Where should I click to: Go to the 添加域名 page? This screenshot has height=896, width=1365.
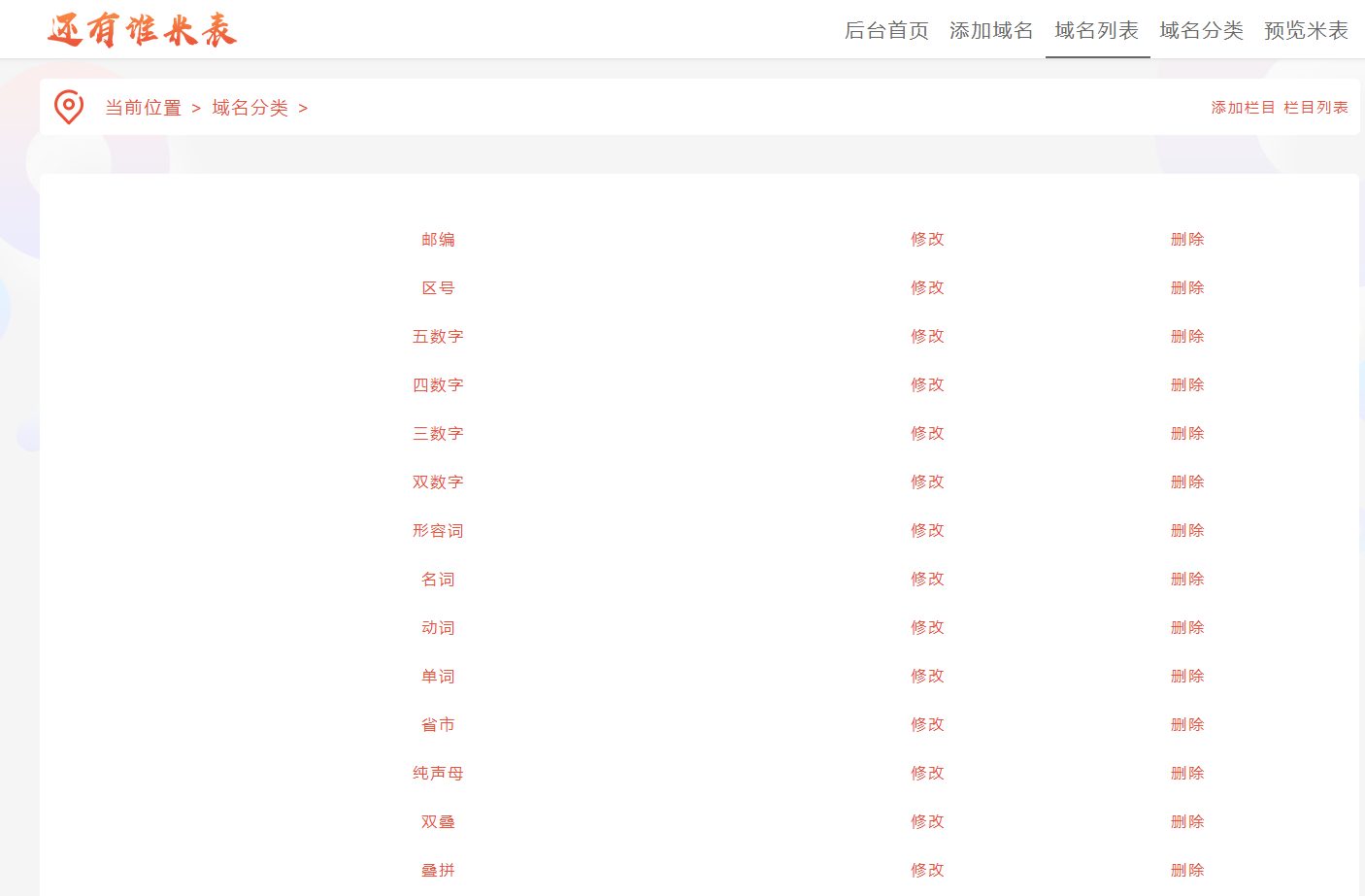pyautogui.click(x=991, y=31)
